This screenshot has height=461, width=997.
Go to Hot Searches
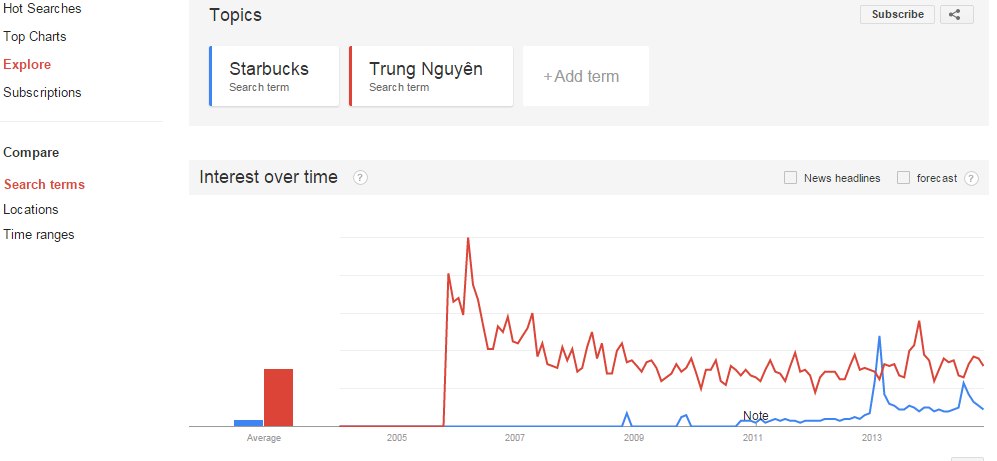click(42, 8)
